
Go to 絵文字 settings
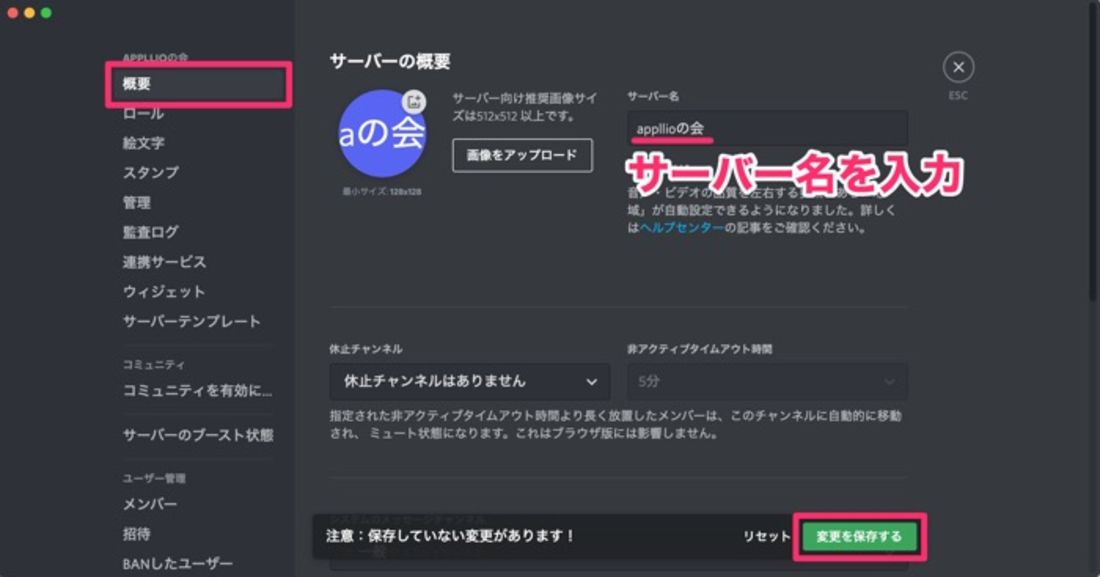[143, 143]
